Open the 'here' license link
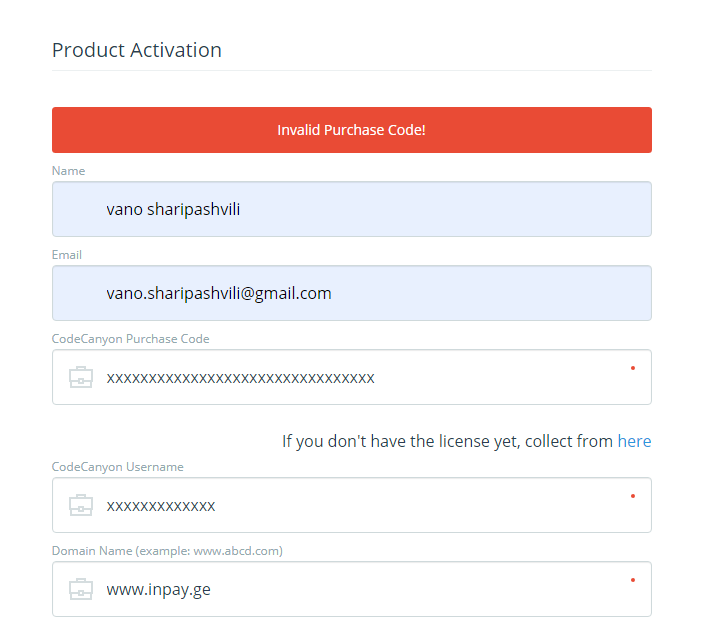Screen dimensions: 726x644 (634, 441)
